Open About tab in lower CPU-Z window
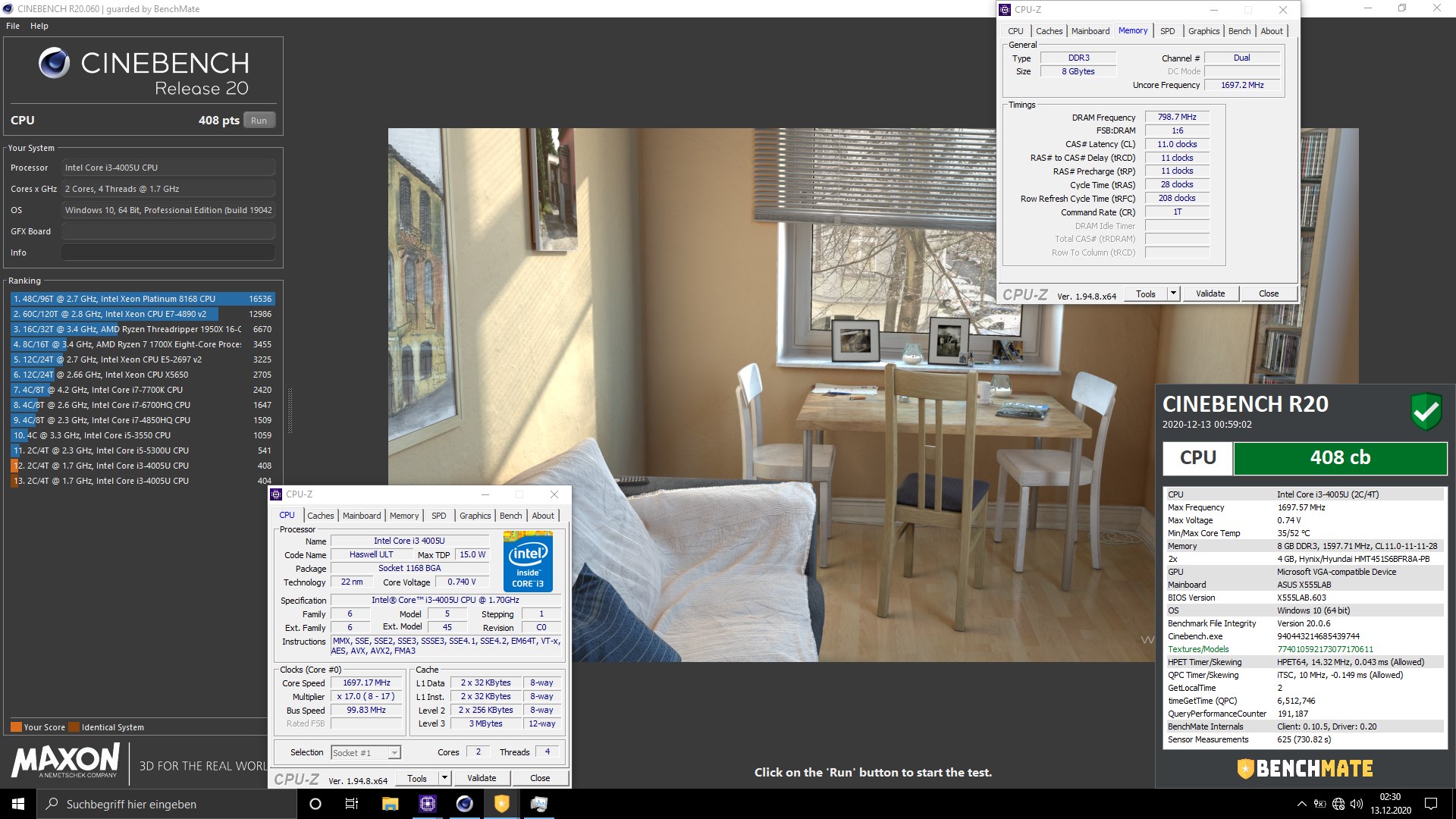The image size is (1456, 819). (543, 516)
